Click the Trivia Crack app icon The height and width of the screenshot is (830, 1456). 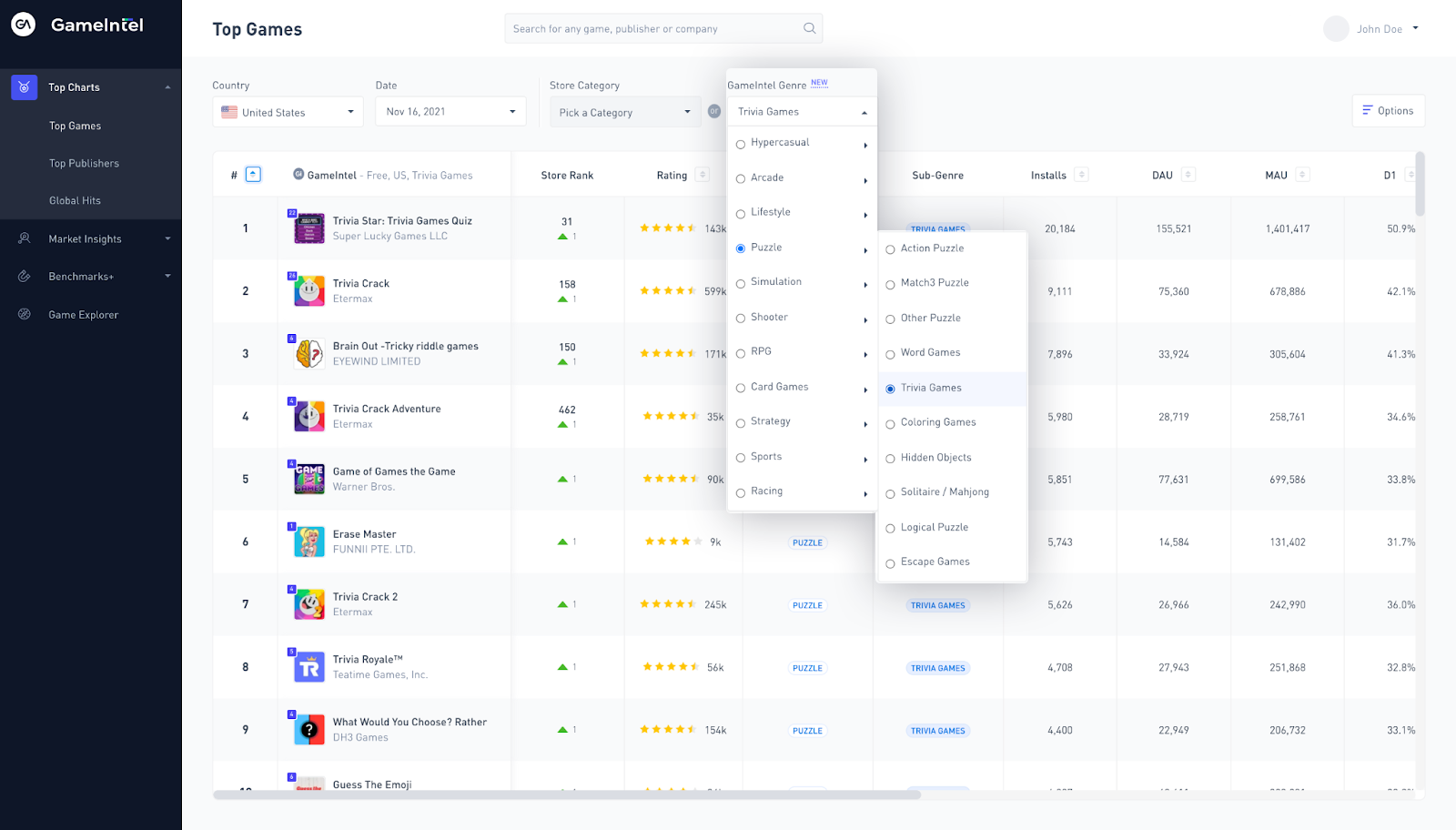[309, 290]
